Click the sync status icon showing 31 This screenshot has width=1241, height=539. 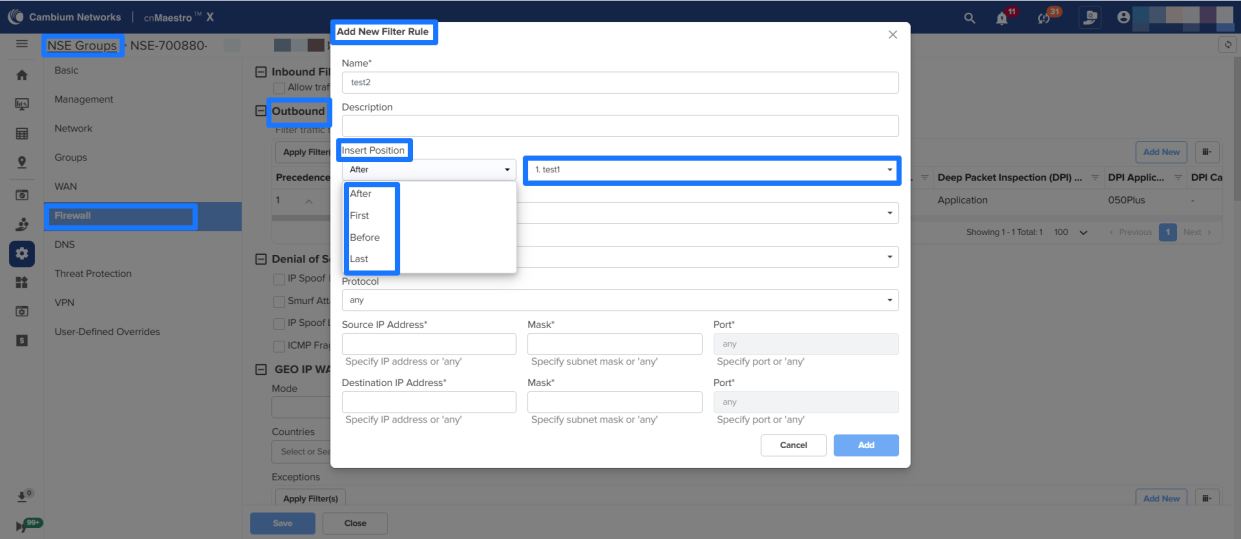(1044, 18)
